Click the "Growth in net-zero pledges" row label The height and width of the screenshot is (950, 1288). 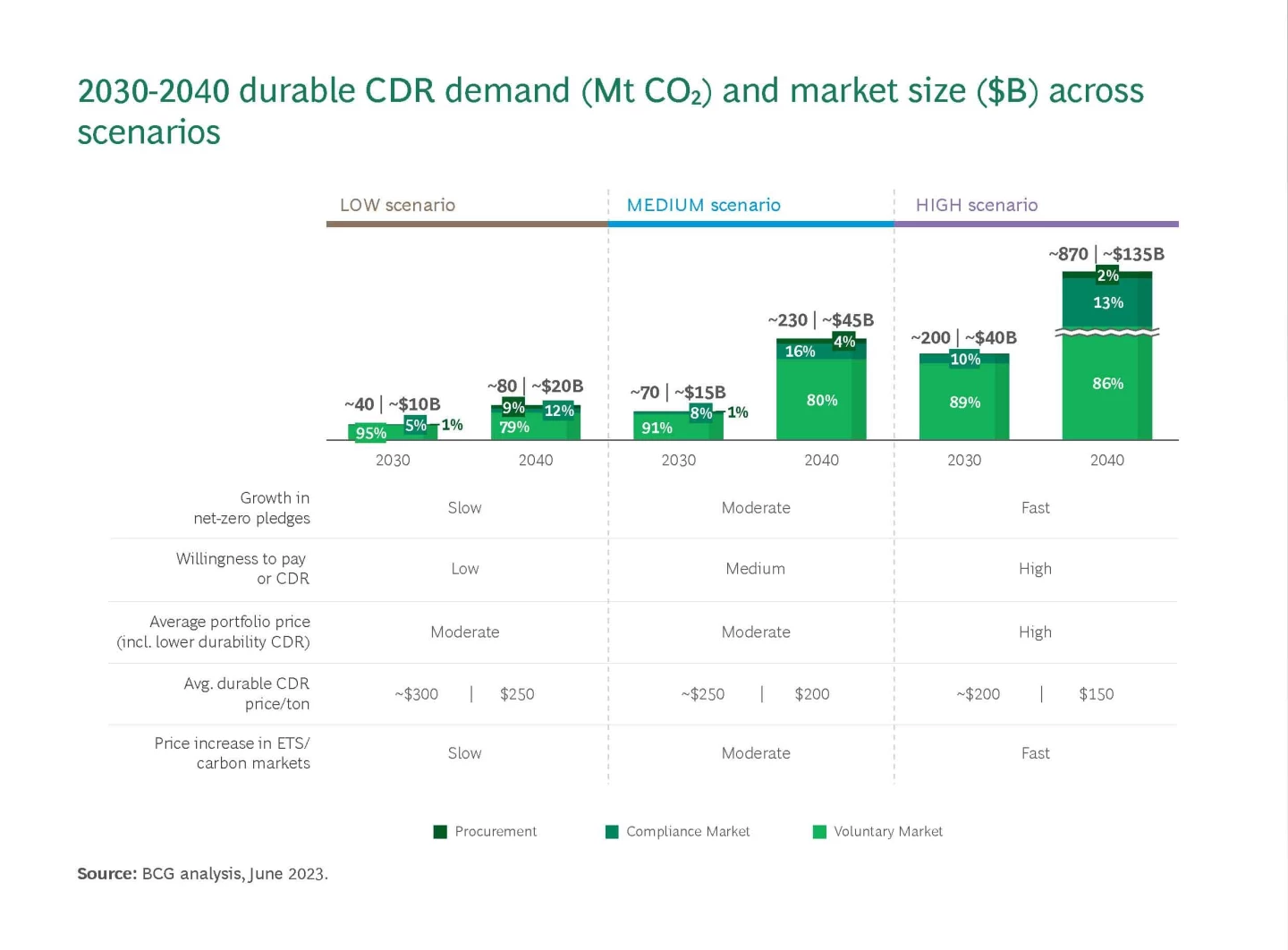tap(251, 508)
